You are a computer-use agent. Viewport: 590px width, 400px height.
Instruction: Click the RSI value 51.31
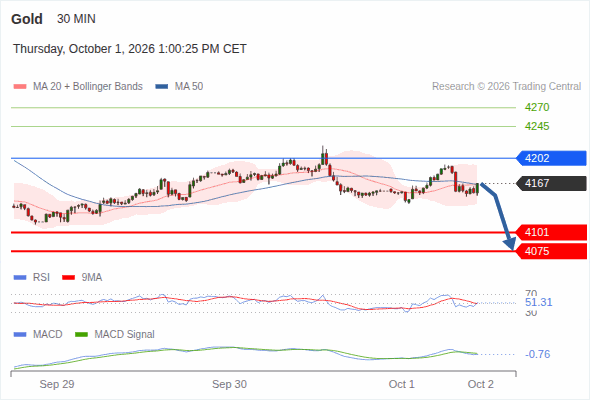[x=538, y=302]
